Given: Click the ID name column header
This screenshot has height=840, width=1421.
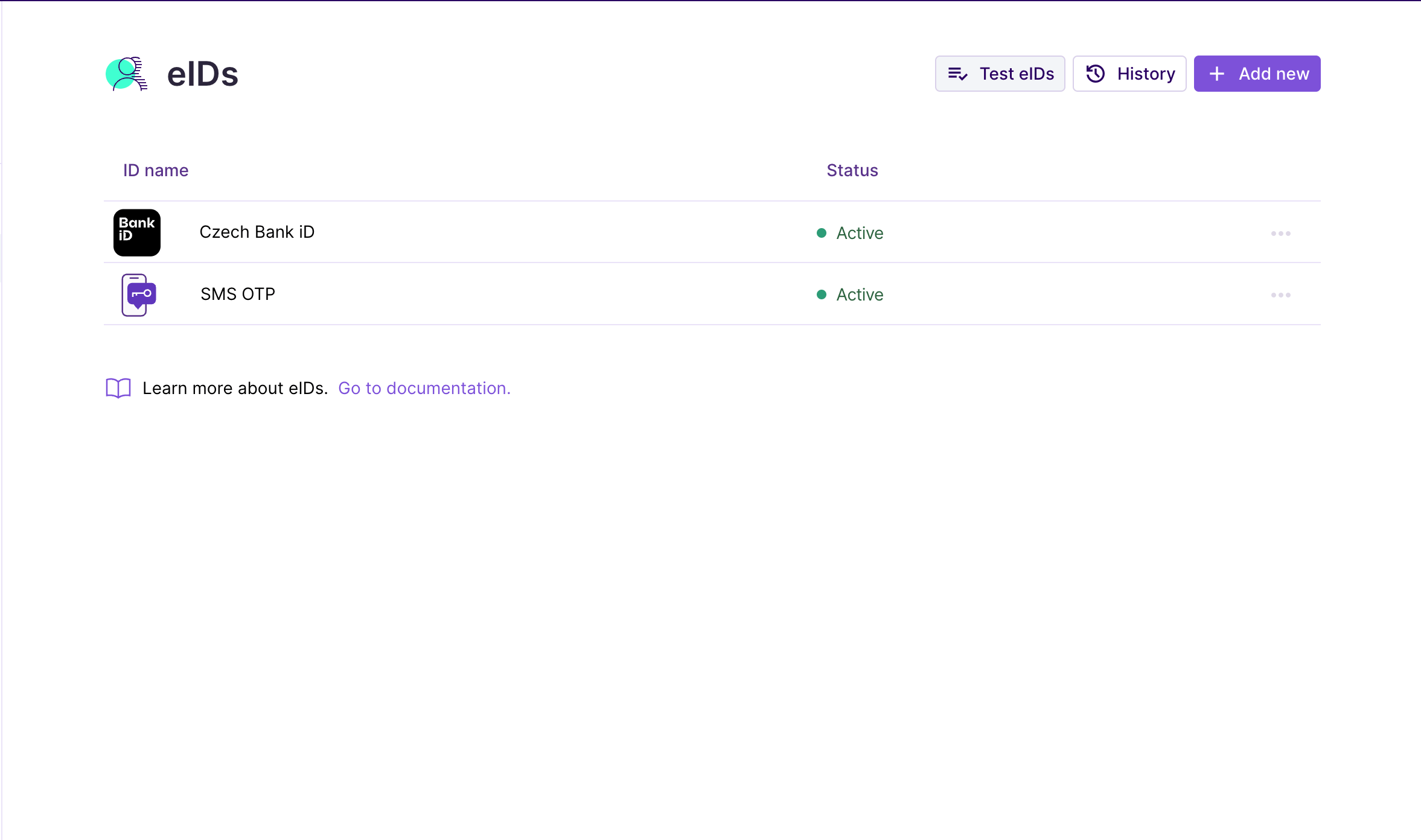Looking at the screenshot, I should (156, 170).
